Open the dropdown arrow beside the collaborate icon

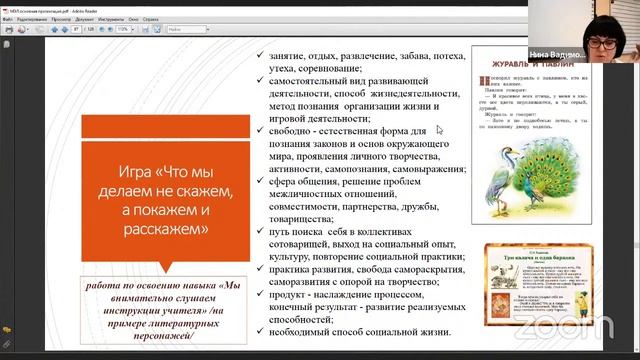click(x=28, y=29)
